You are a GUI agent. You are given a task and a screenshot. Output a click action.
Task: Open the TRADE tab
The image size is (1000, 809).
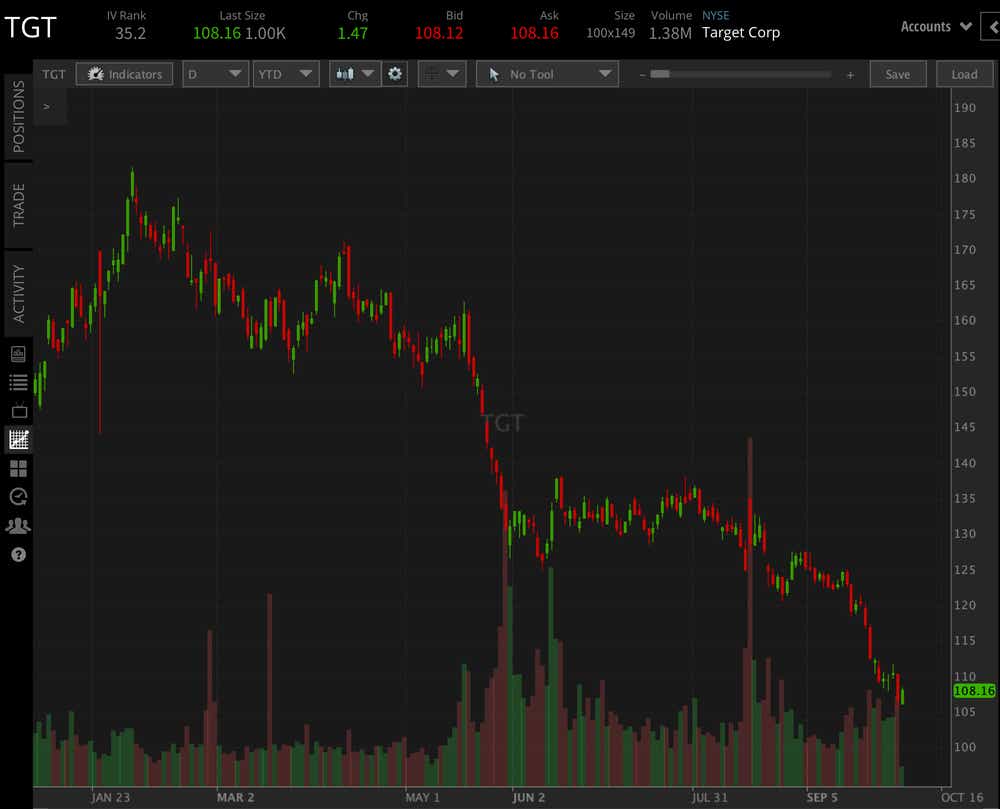coord(18,205)
